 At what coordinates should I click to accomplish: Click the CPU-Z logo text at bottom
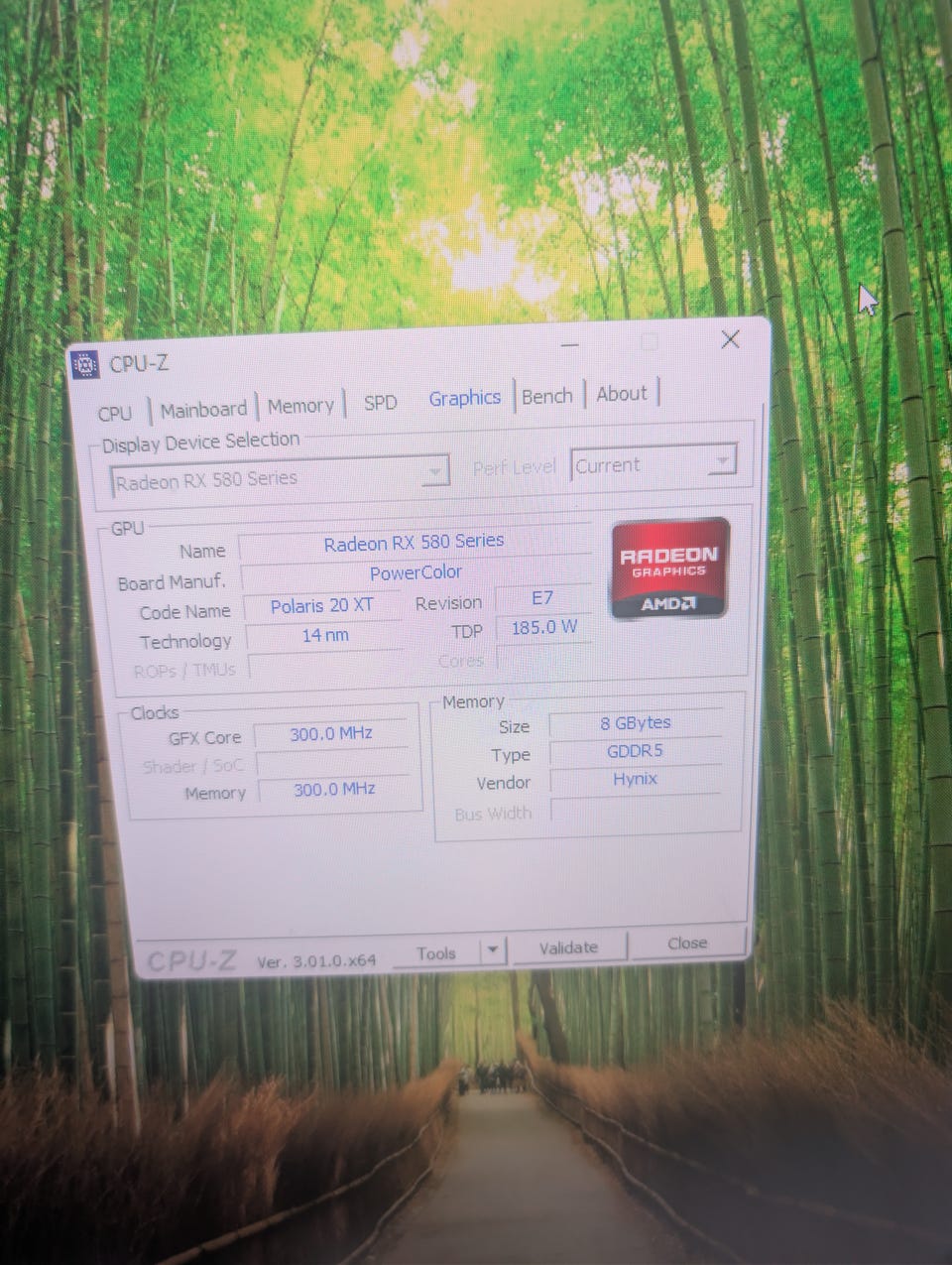pyautogui.click(x=192, y=961)
